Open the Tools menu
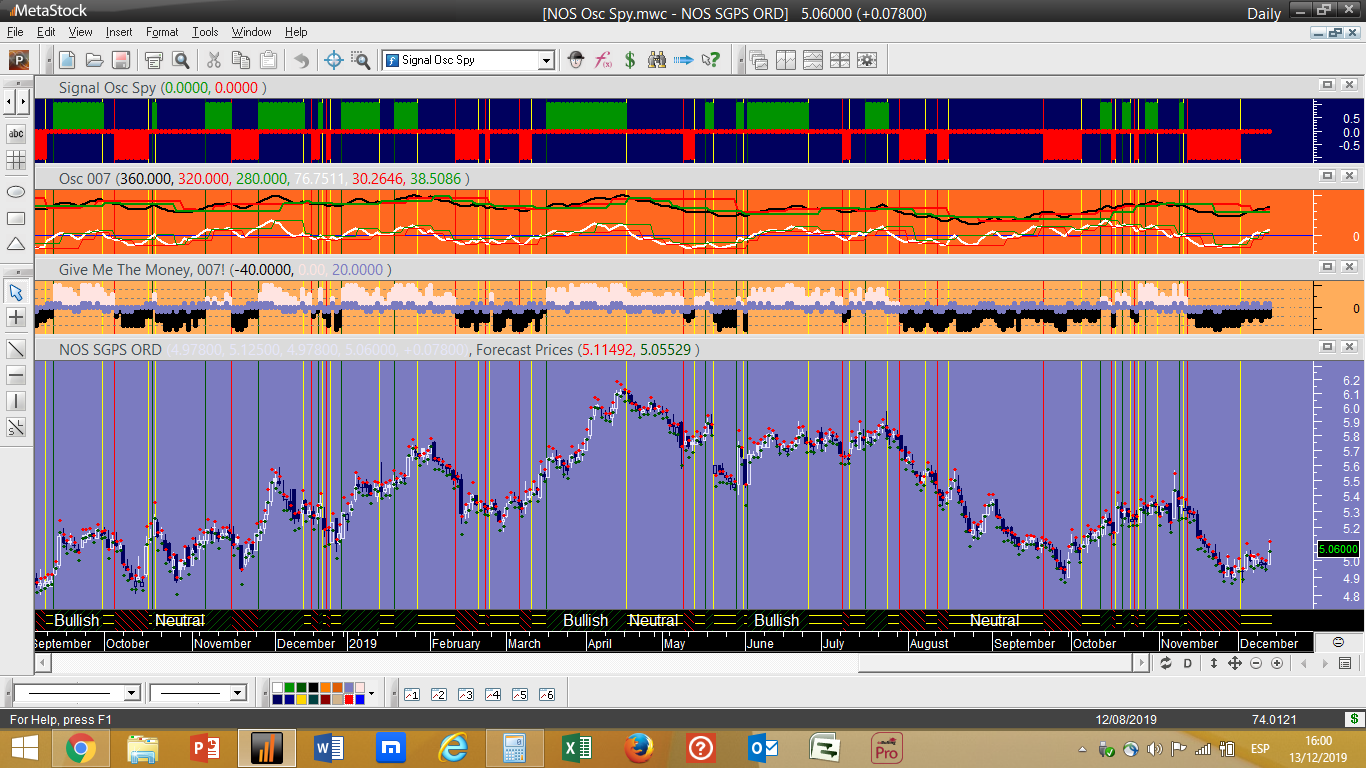Viewport: 1366px width, 768px height. click(205, 32)
